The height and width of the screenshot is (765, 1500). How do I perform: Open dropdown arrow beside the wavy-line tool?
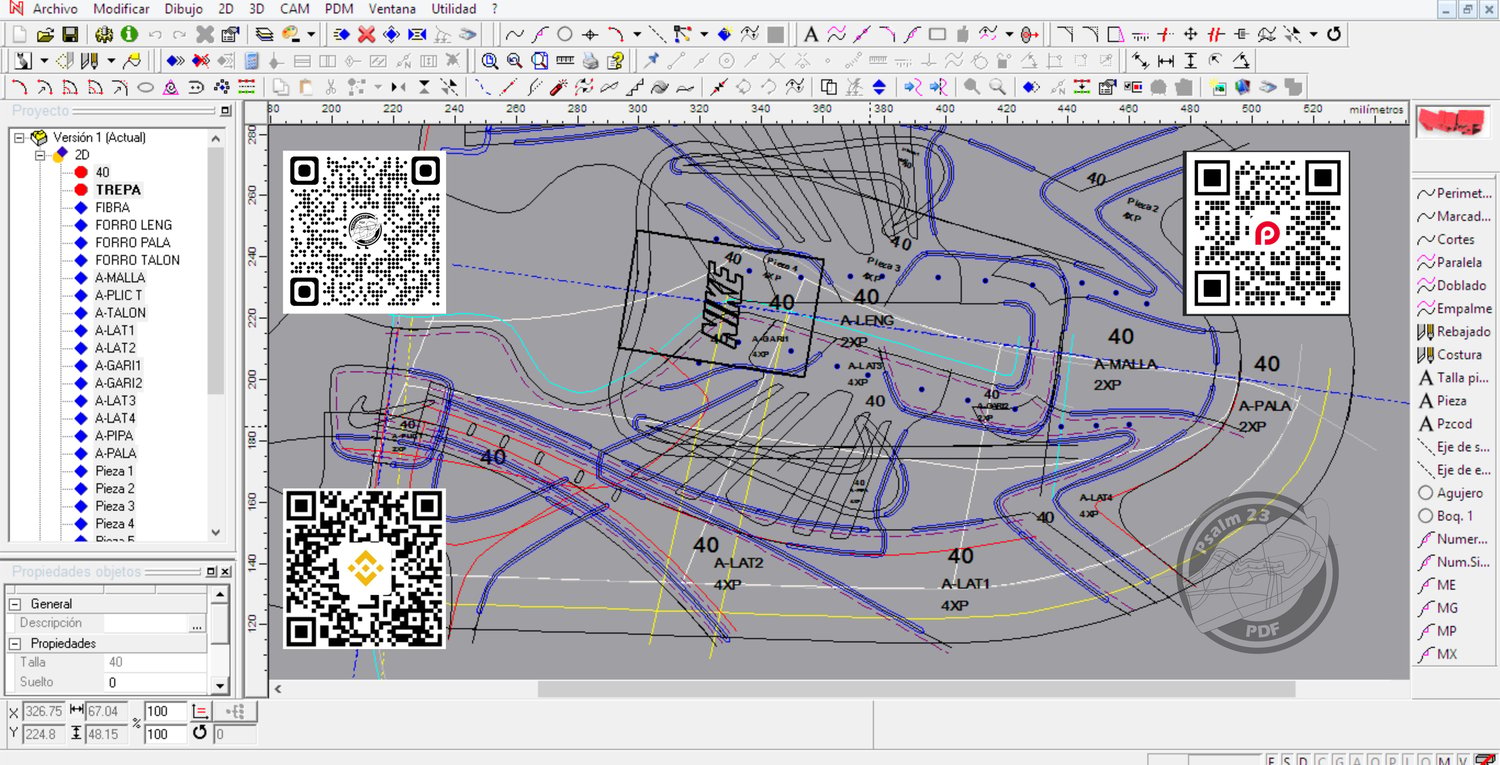coord(1009,34)
